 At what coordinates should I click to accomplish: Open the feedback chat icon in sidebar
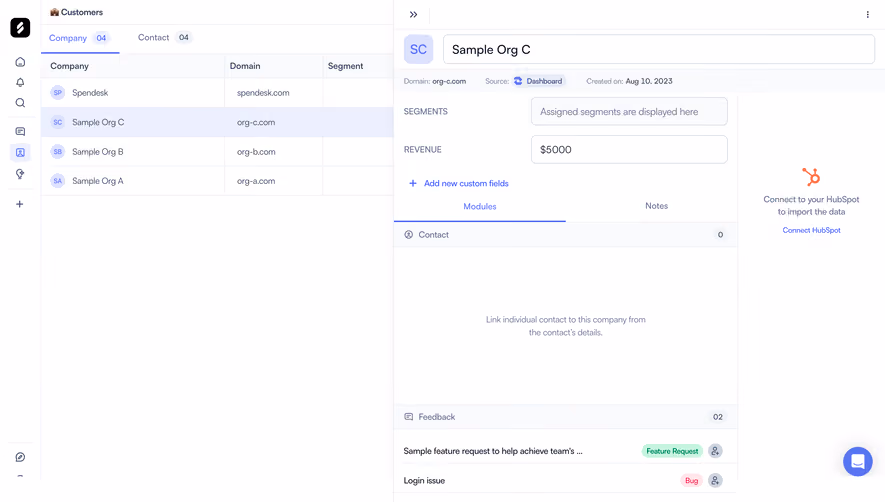tap(20, 132)
